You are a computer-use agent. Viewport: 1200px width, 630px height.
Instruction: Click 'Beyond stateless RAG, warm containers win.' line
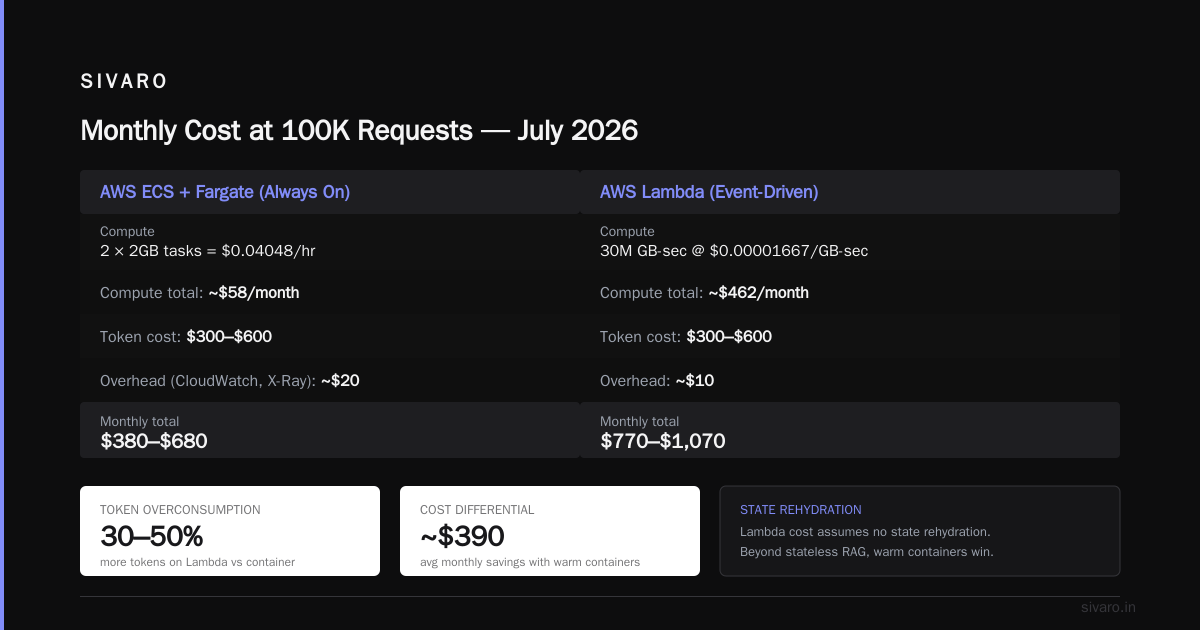click(867, 552)
